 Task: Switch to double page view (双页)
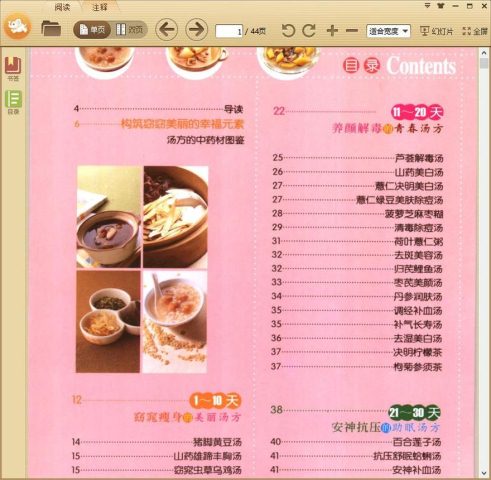[x=130, y=30]
